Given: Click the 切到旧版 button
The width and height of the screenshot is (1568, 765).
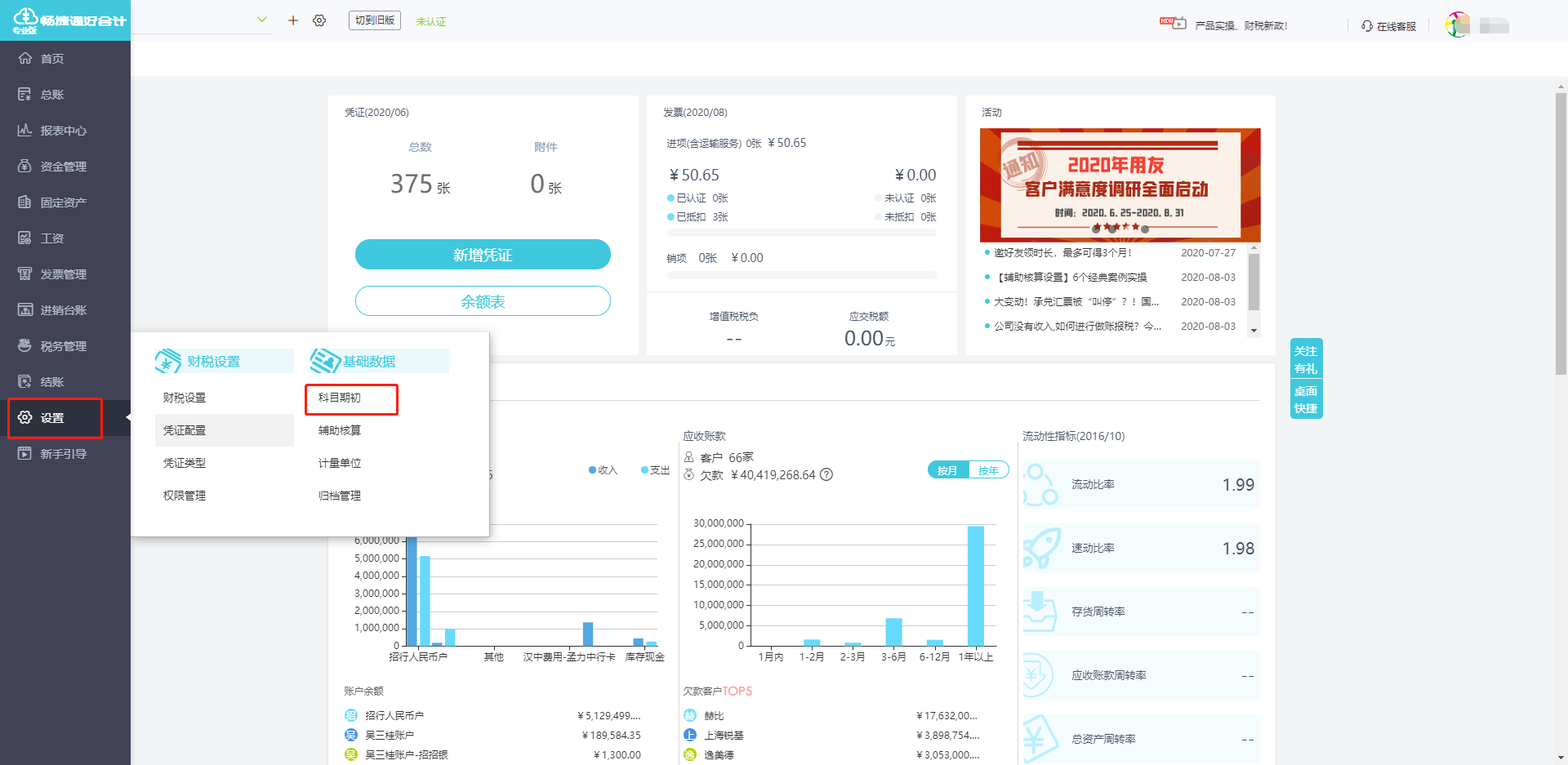Looking at the screenshot, I should click(375, 20).
